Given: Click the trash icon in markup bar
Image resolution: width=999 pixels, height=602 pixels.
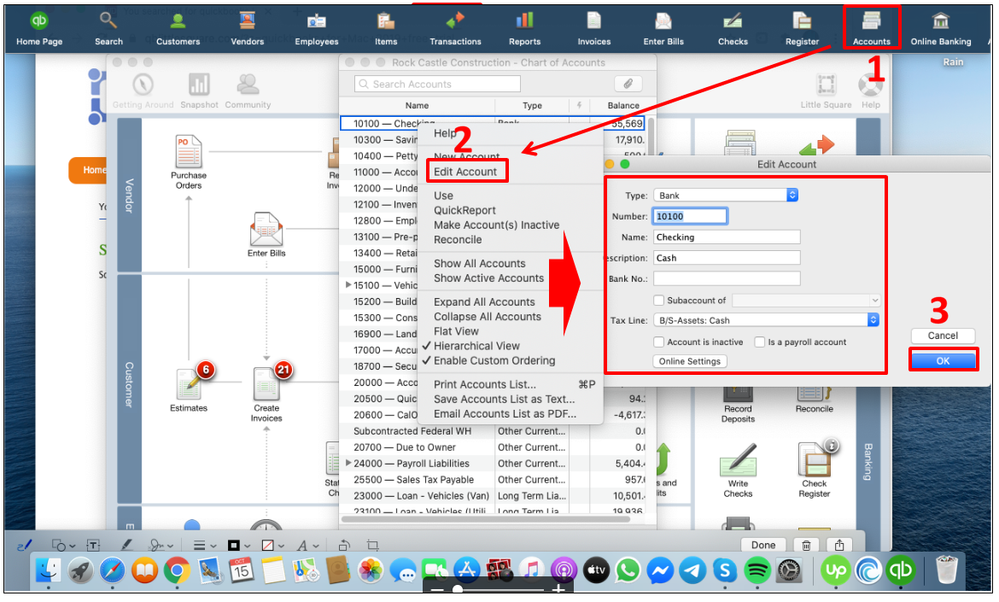Looking at the screenshot, I should pos(806,545).
